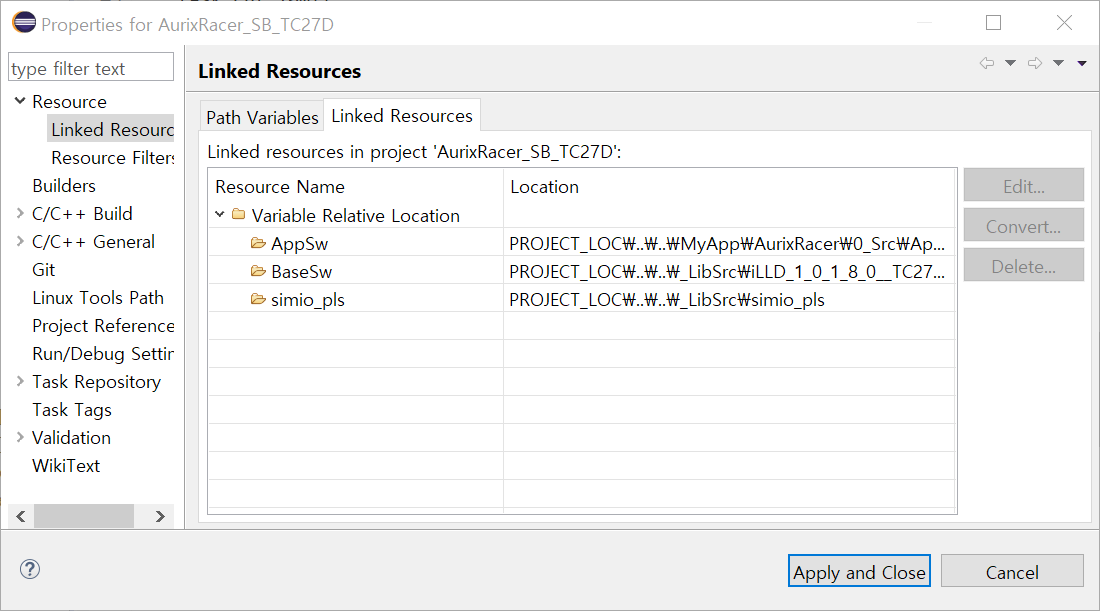
Task: Select the Linked Resources tab
Action: (402, 115)
